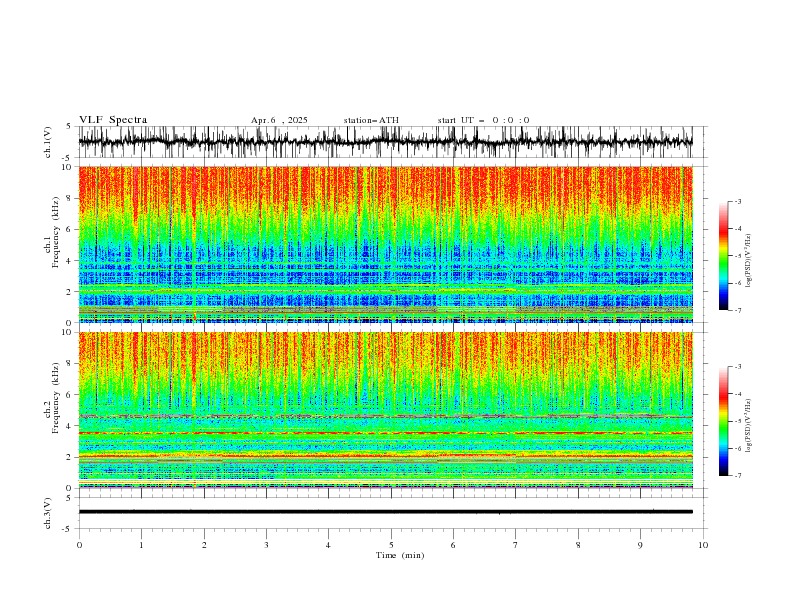The image size is (792, 612).
Task: Click the time axis tick label "1"
Action: point(141,545)
